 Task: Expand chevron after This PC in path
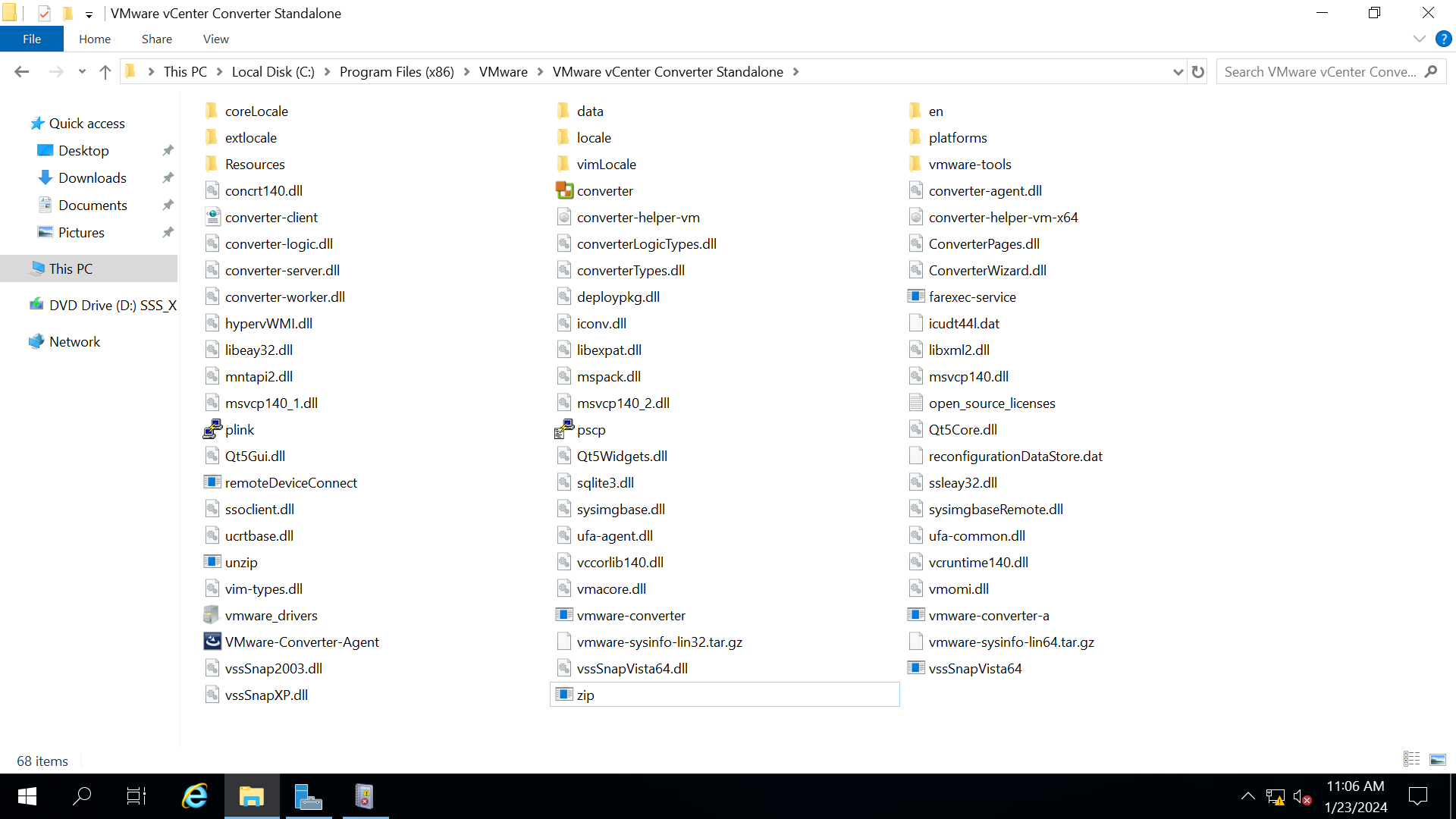[x=219, y=72]
